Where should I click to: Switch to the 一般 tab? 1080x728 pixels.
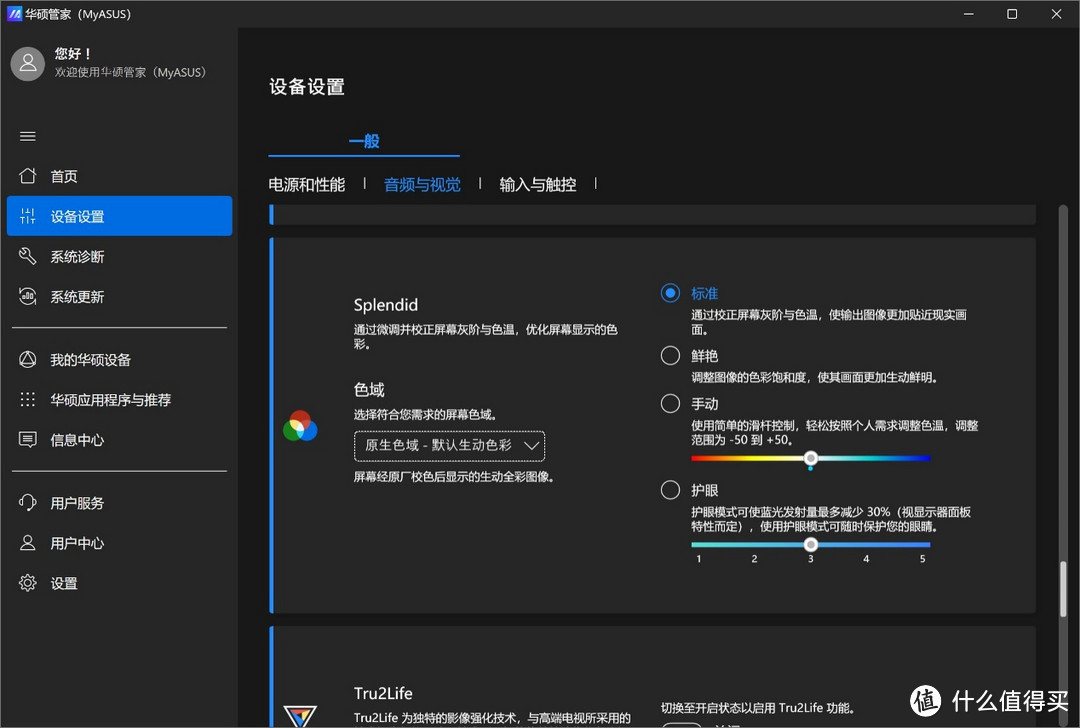point(364,141)
